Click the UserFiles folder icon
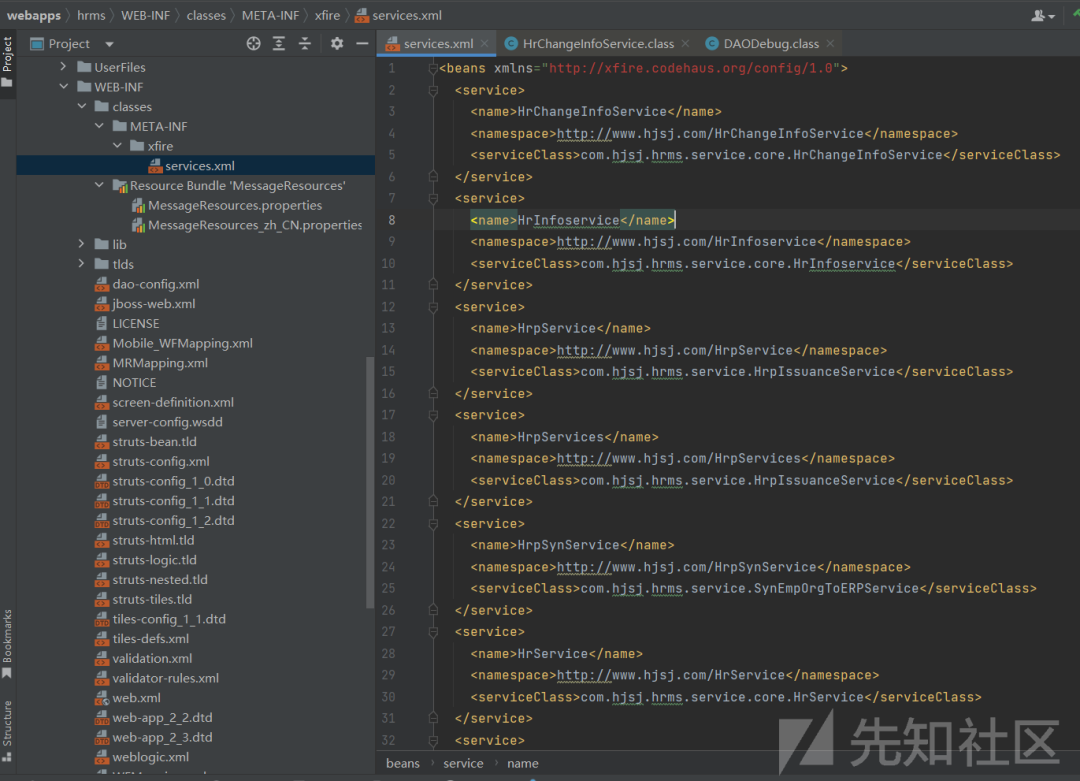 coord(84,67)
